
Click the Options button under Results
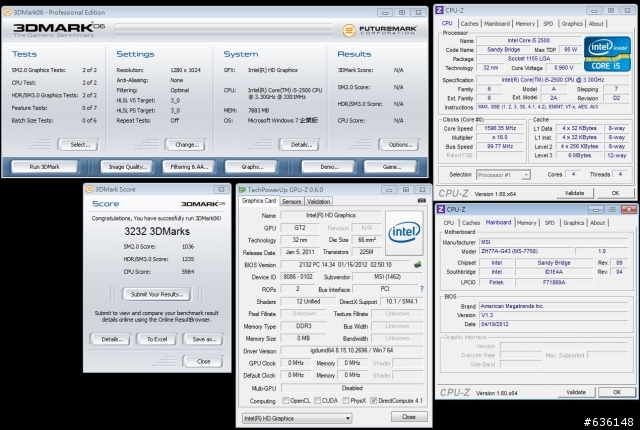400,144
